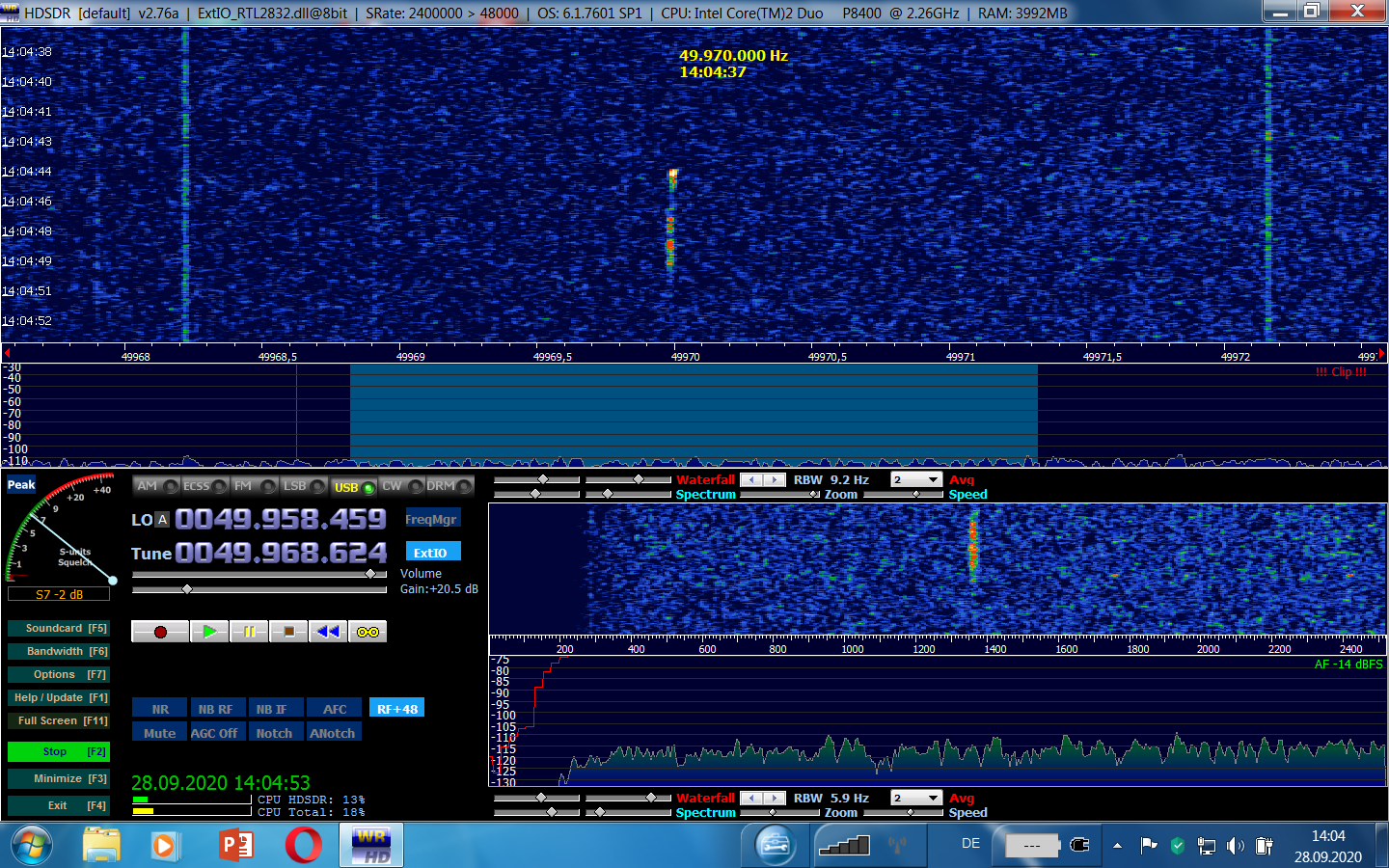Click Minimize [F3] button
The image size is (1389, 868).
pos(58,778)
